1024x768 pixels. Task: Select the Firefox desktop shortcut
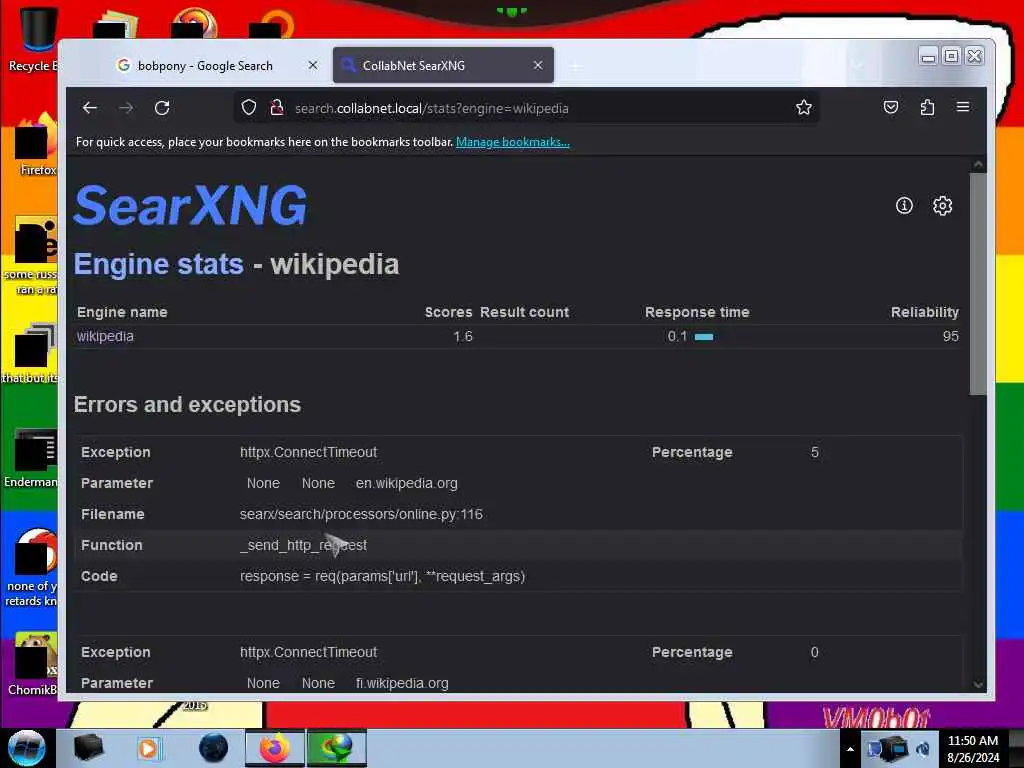(38, 145)
